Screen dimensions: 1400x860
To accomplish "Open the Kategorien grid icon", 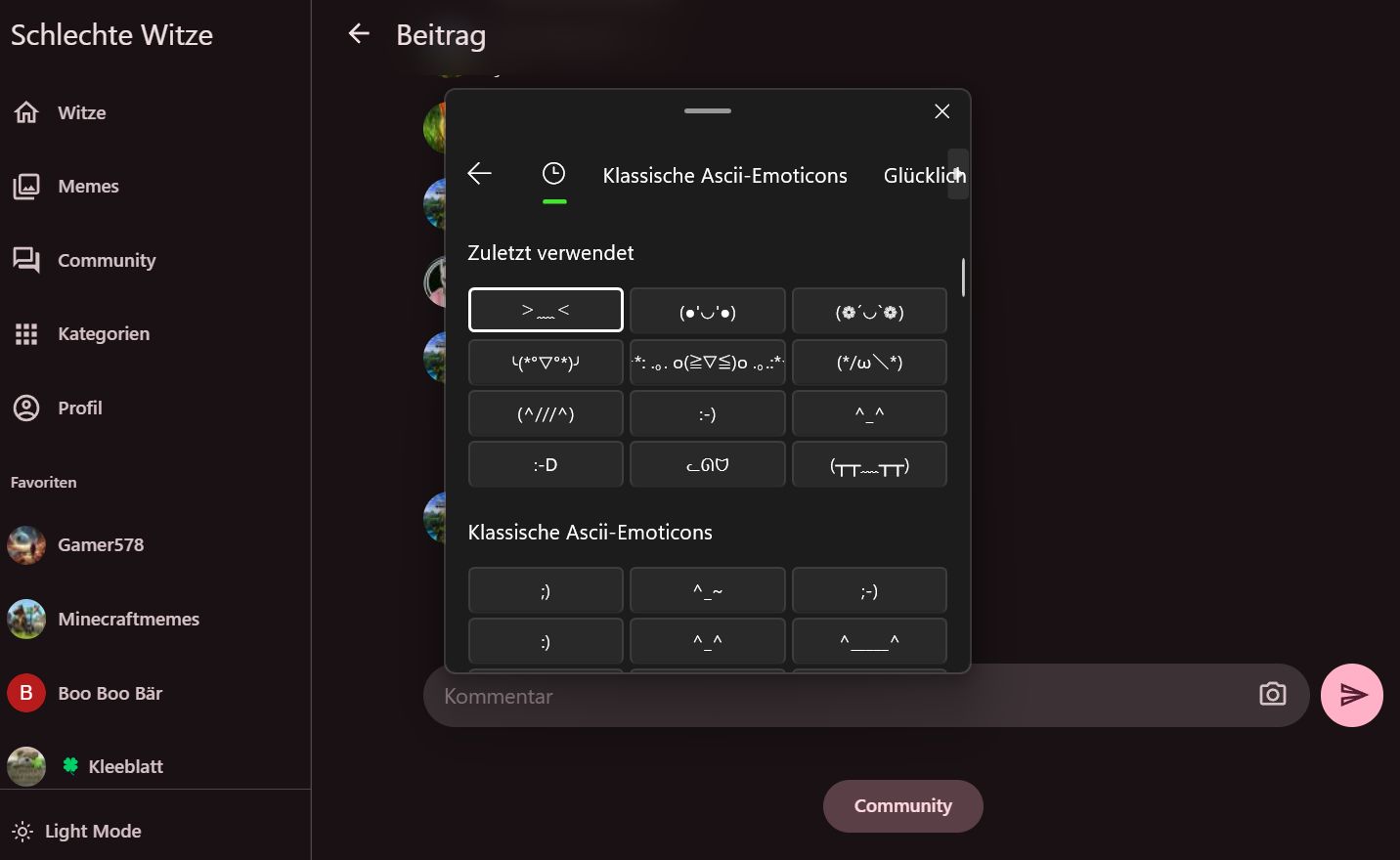I will (26, 334).
